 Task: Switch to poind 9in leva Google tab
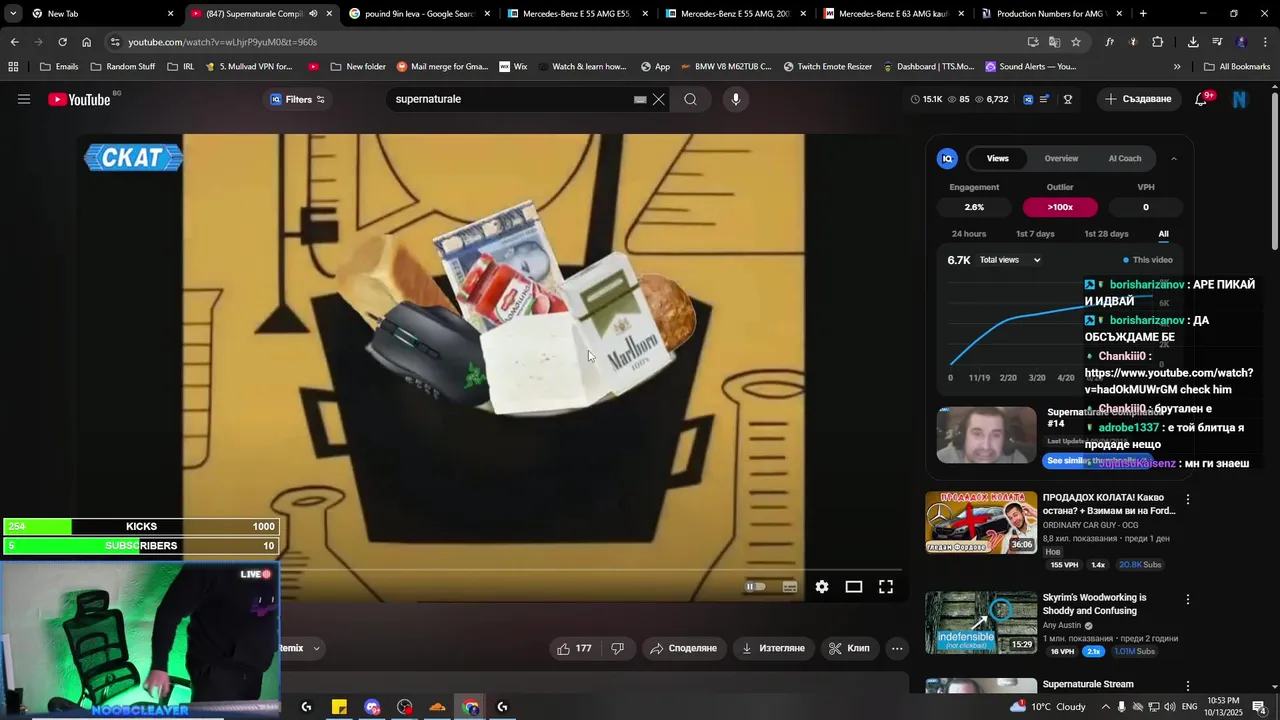point(420,14)
